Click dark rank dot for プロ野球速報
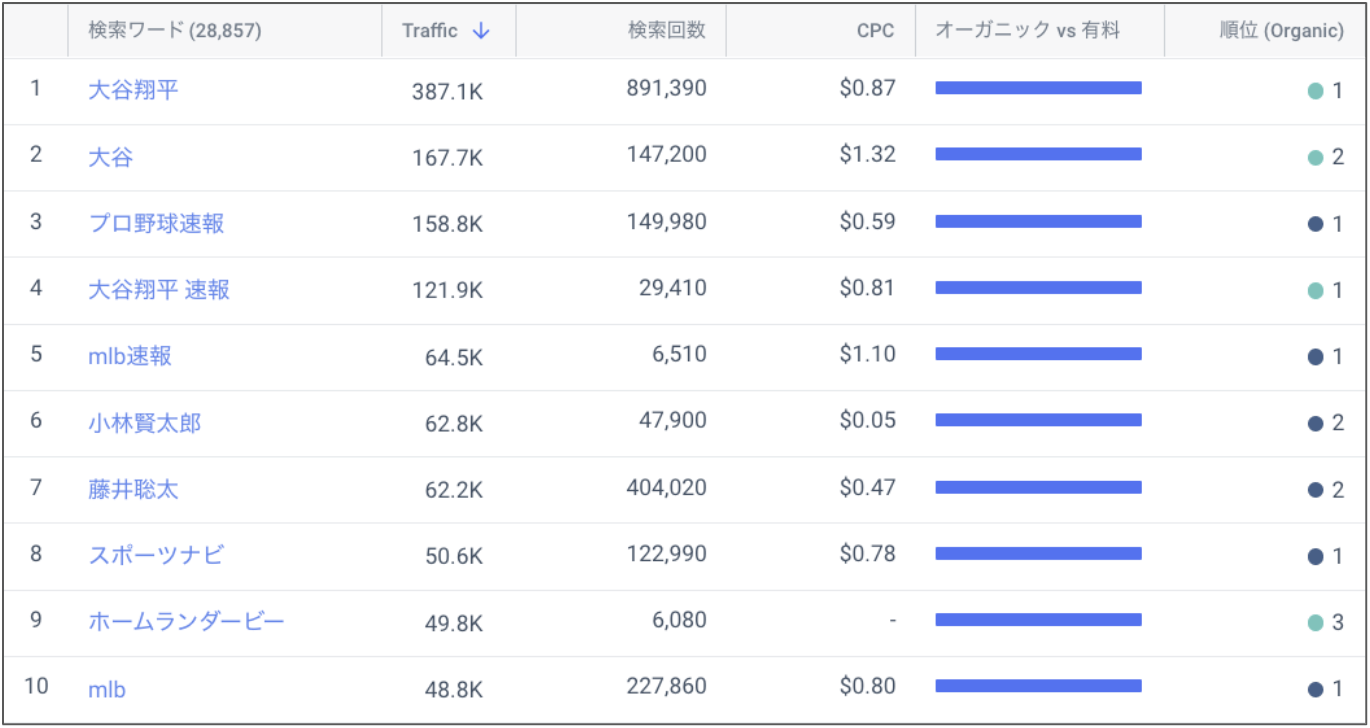 click(1316, 224)
